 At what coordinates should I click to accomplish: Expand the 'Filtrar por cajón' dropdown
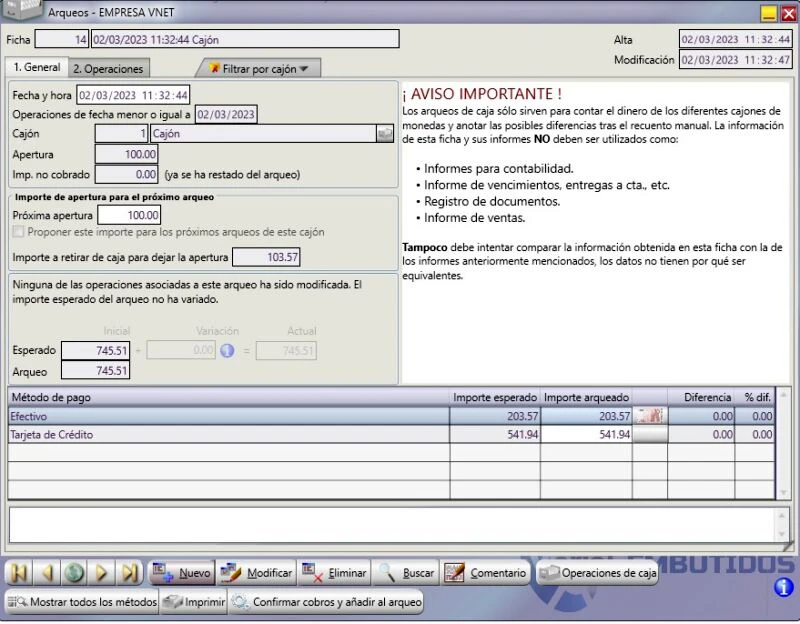click(x=259, y=68)
